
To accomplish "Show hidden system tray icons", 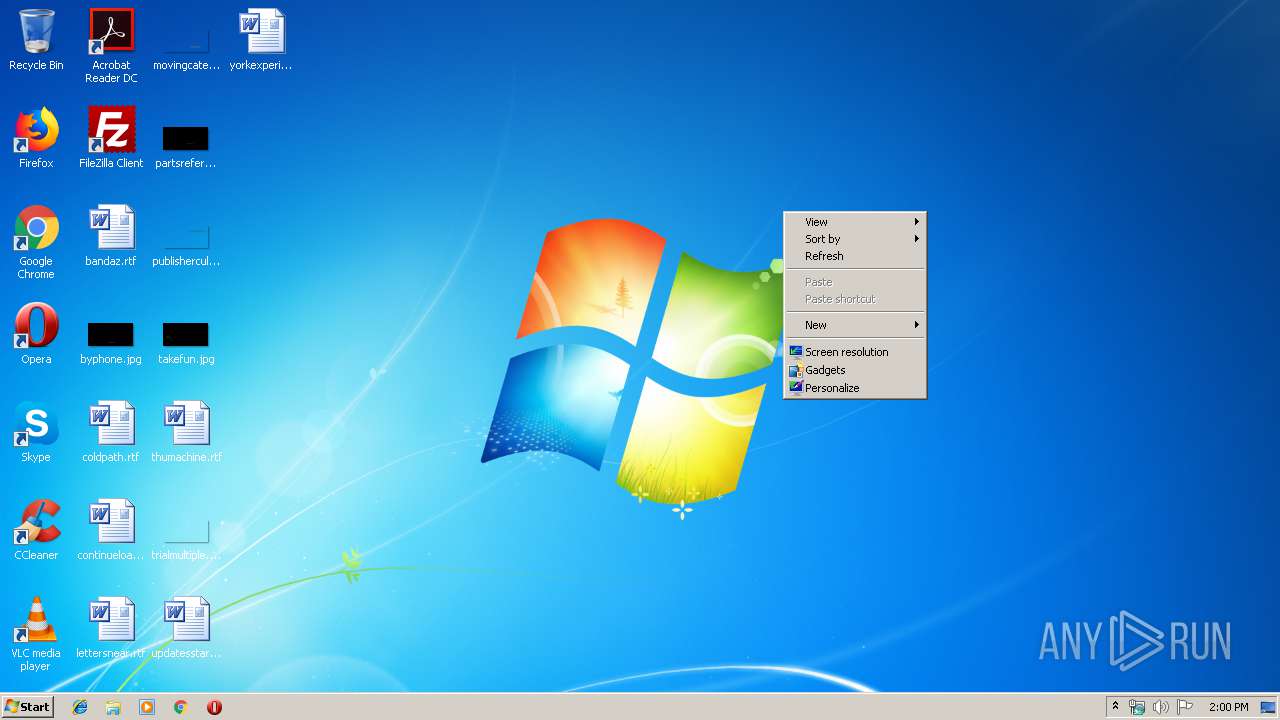I will (1115, 707).
